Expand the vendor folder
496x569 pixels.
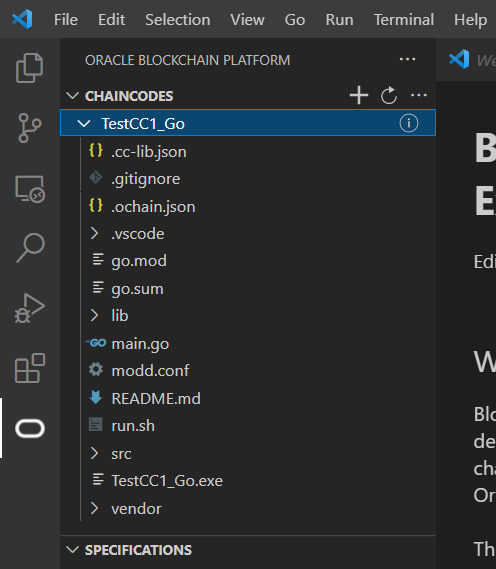[94, 508]
